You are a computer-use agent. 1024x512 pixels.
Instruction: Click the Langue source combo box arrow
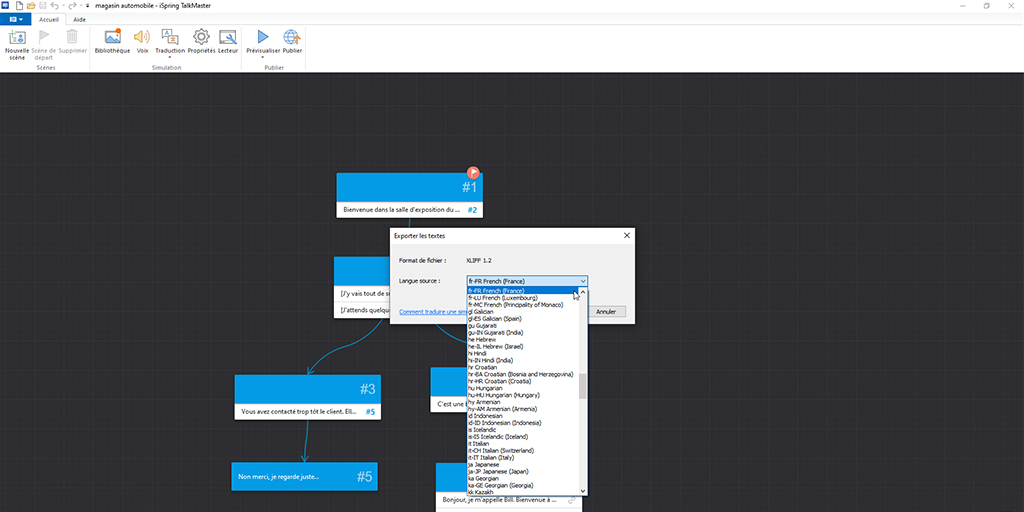(583, 281)
